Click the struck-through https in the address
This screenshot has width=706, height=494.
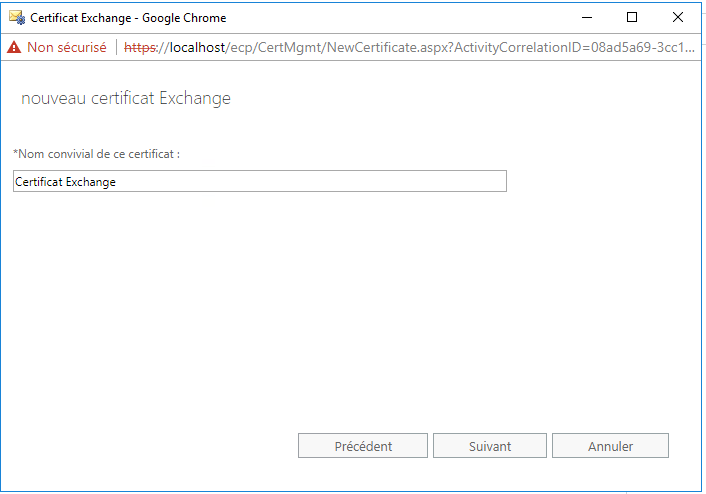click(x=140, y=47)
